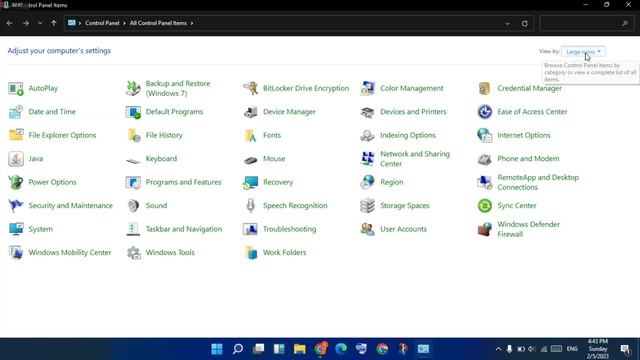
Task: Refresh the Control Panel view
Action: (x=525, y=23)
